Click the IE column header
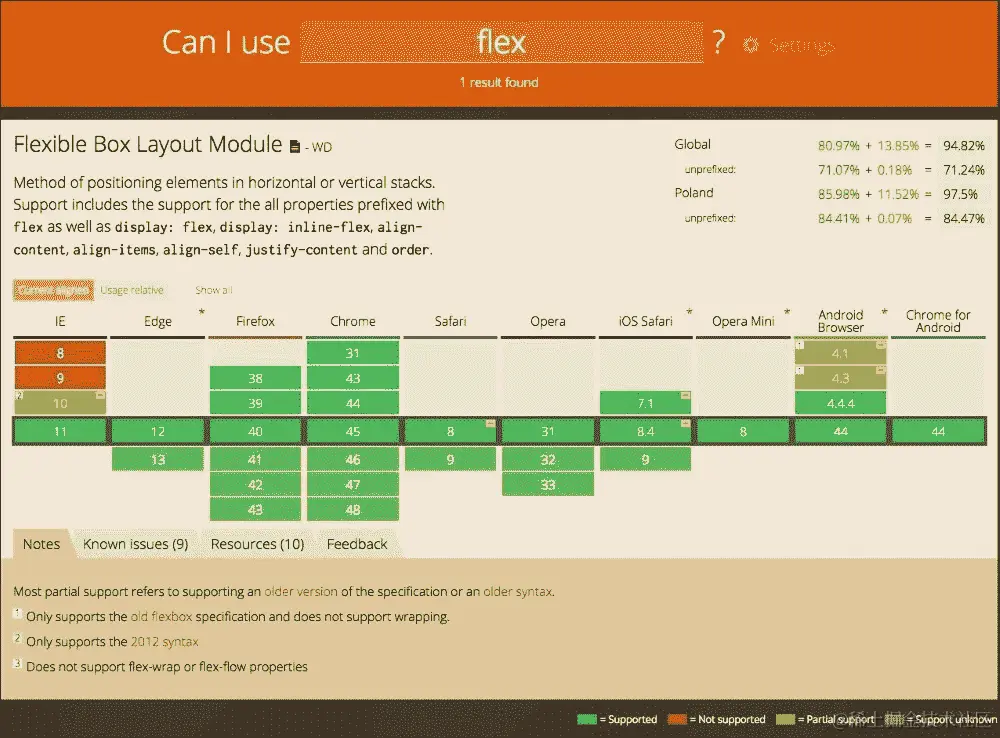This screenshot has height=738, width=1000. pyautogui.click(x=60, y=321)
